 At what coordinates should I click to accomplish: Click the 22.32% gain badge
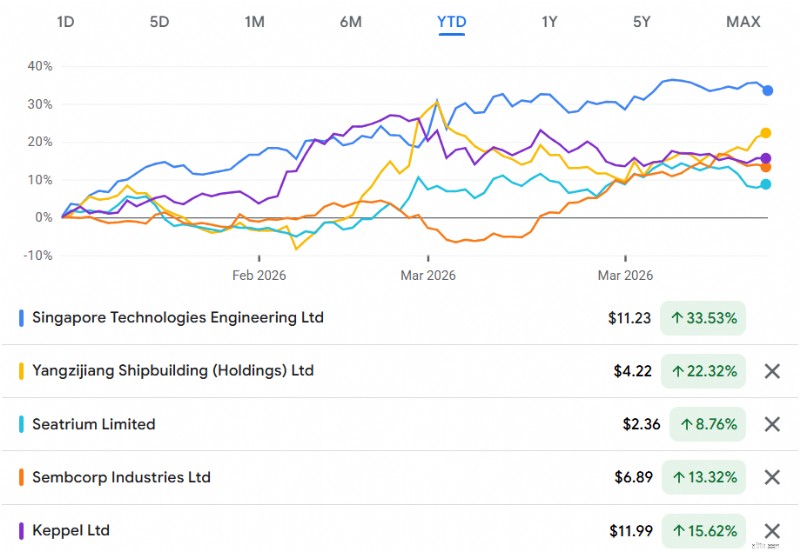tap(703, 371)
